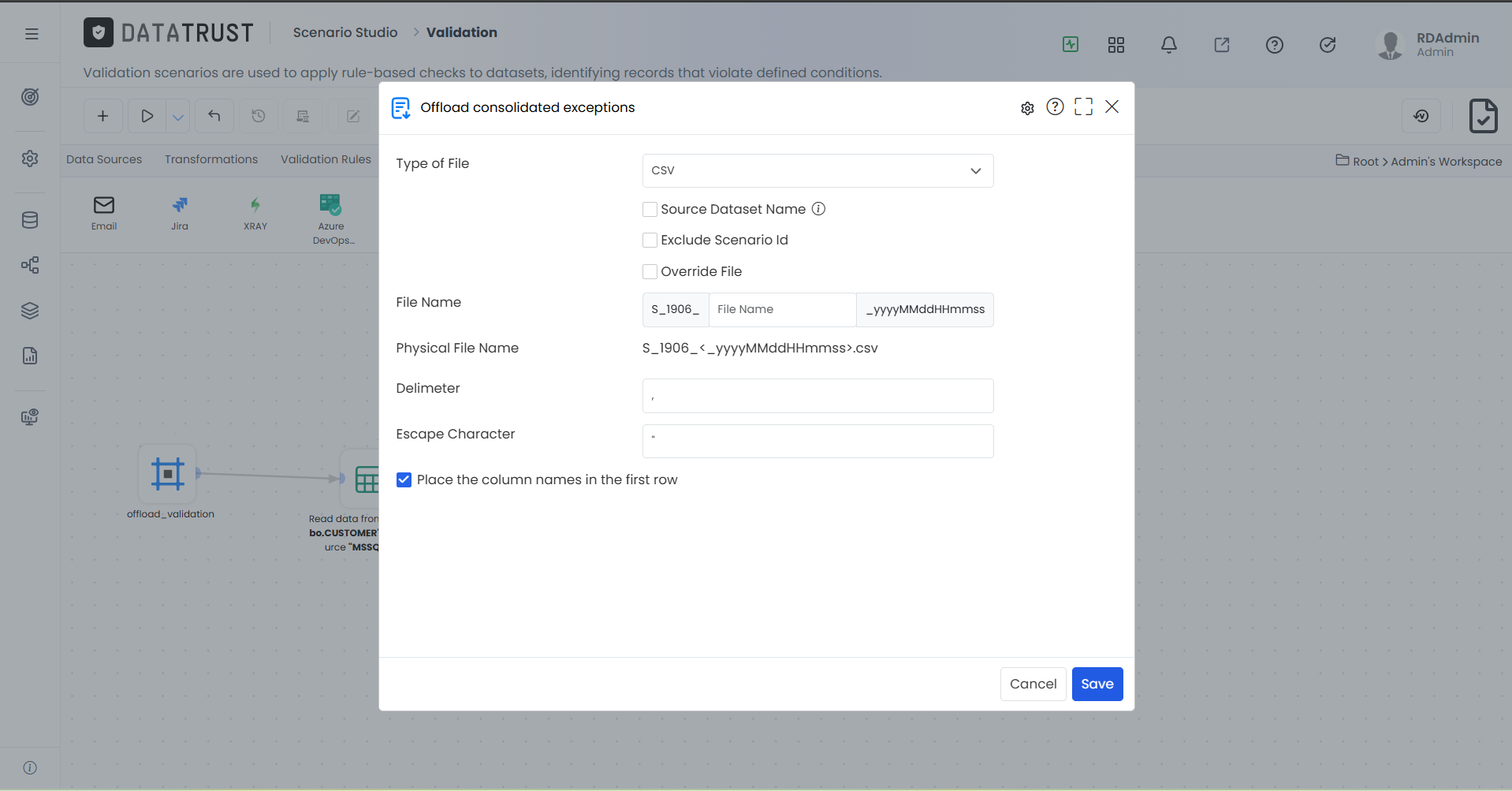
Task: Open Admin's Workspace breadcrumb
Action: (x=1446, y=162)
